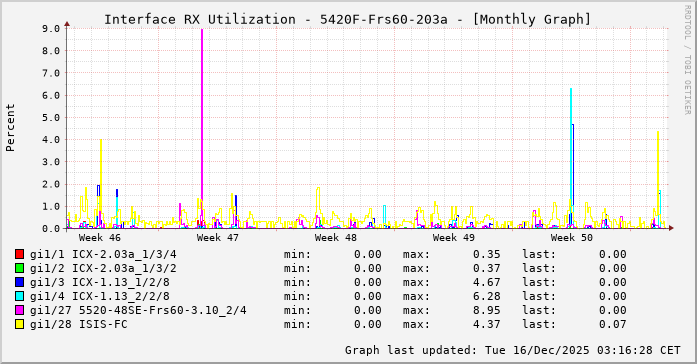
Task: Click the yellow gi1/28 legend swatch
Action: click(19, 324)
